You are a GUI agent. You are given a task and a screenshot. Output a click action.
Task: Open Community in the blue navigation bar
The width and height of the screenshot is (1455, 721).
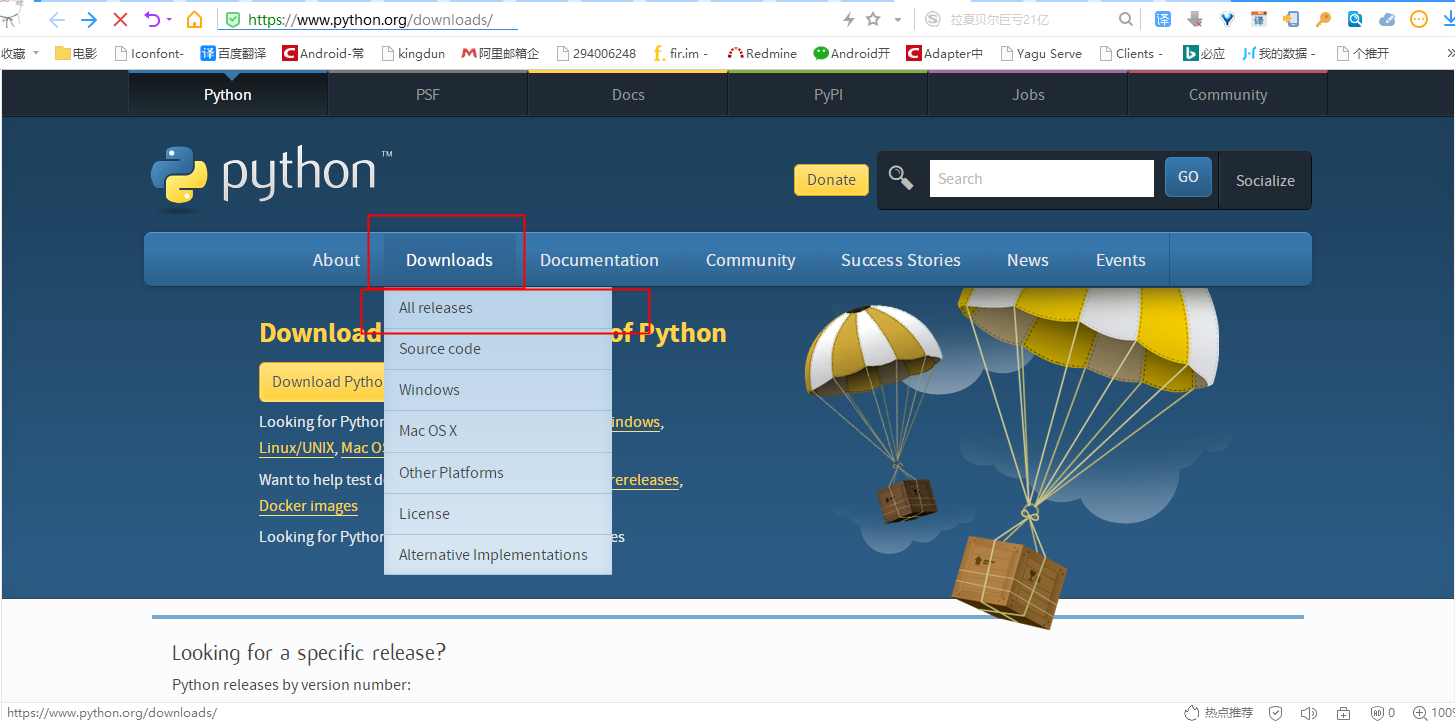(x=750, y=260)
